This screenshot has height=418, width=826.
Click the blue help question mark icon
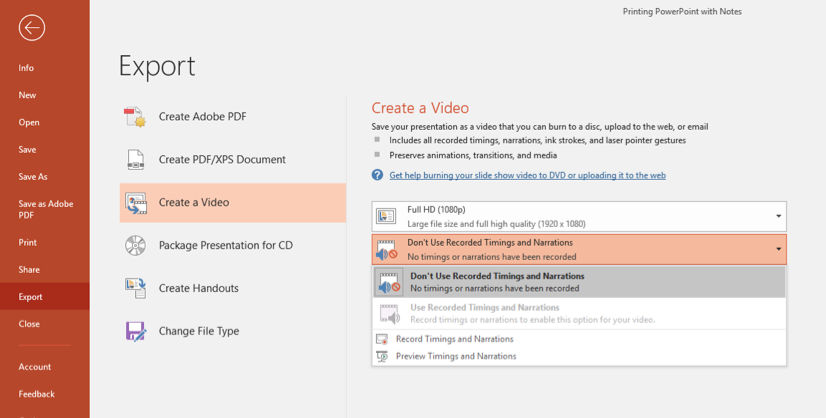tap(377, 175)
